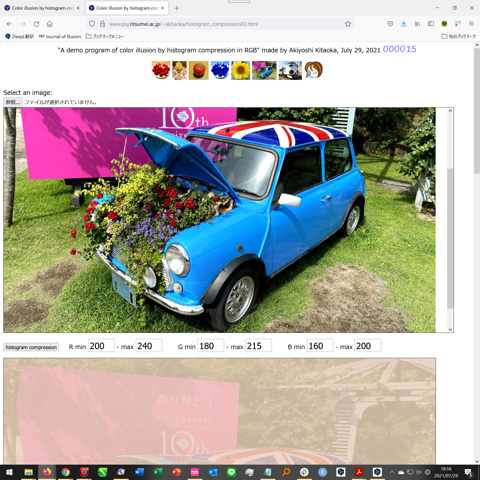This screenshot has height=480, width=480.
Task: Click the 000015 counter text
Action: (x=399, y=49)
